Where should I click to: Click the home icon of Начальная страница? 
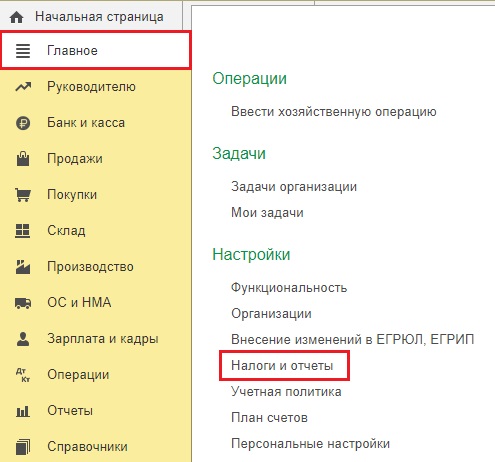(x=17, y=17)
